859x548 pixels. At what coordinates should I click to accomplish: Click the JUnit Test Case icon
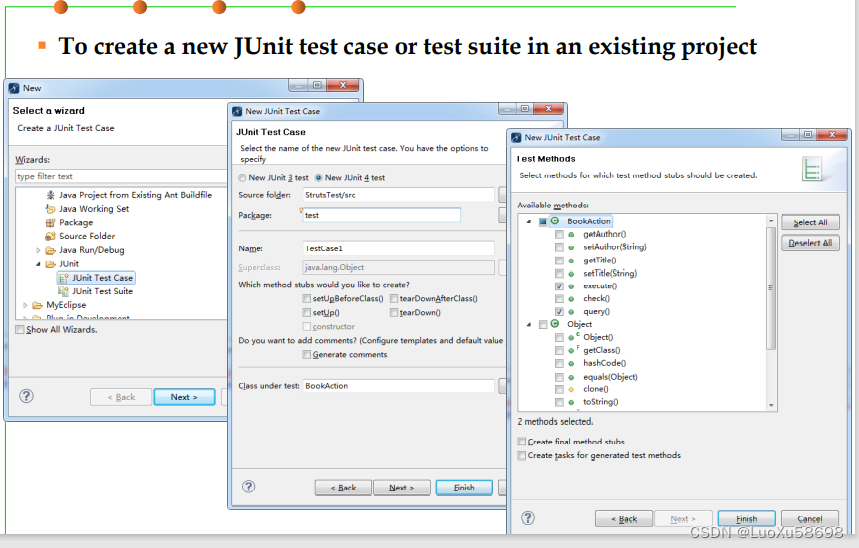[x=64, y=278]
